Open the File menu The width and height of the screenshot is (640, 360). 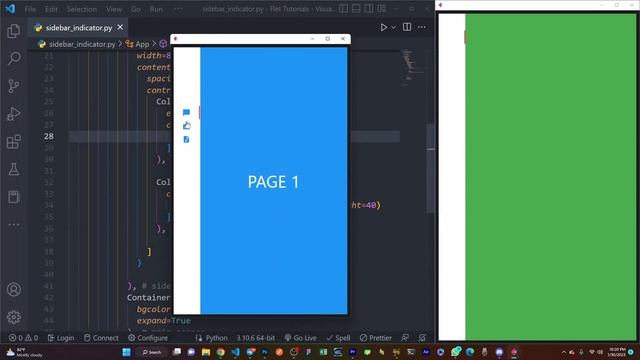(x=30, y=9)
